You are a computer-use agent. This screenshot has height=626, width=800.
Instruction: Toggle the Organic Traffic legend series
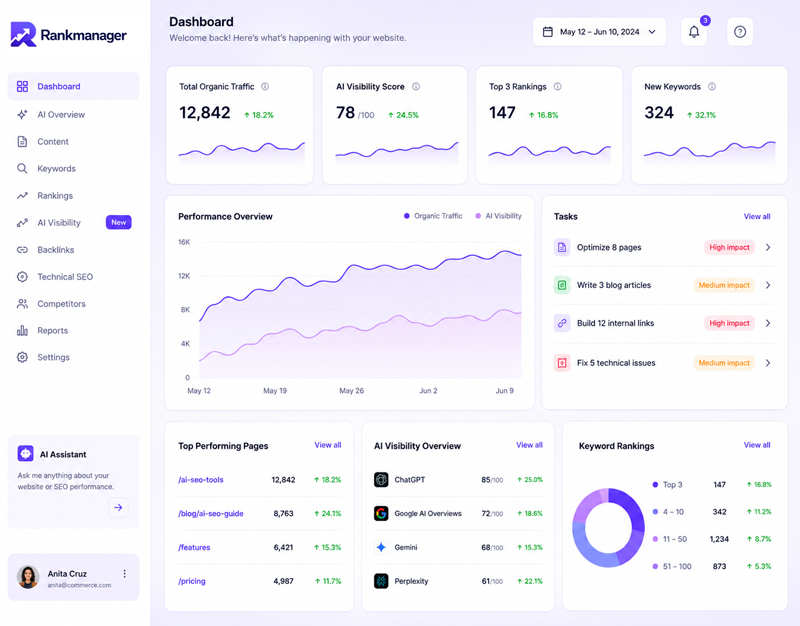[x=433, y=216]
